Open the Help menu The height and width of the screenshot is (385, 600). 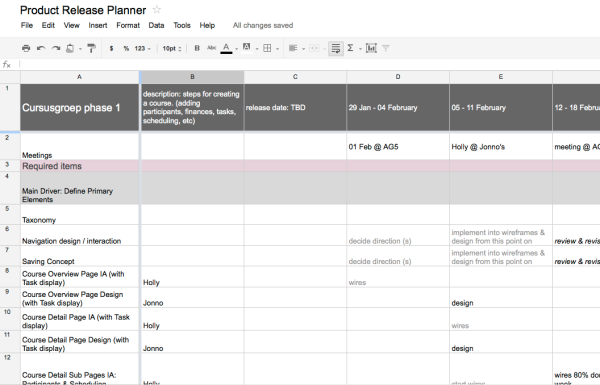pyautogui.click(x=207, y=25)
